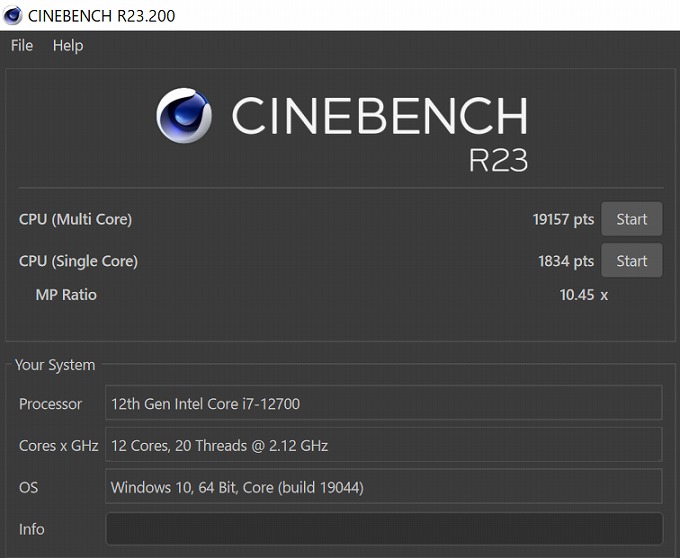Start the CPU Single Core benchmark
Viewport: 680px width, 558px height.
(x=631, y=261)
